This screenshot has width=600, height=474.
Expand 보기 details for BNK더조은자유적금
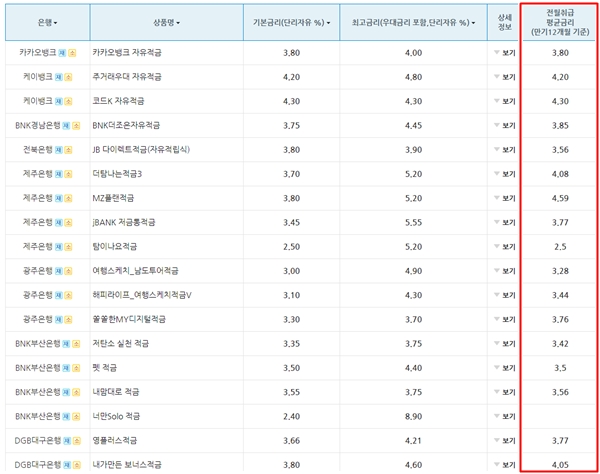(505, 125)
